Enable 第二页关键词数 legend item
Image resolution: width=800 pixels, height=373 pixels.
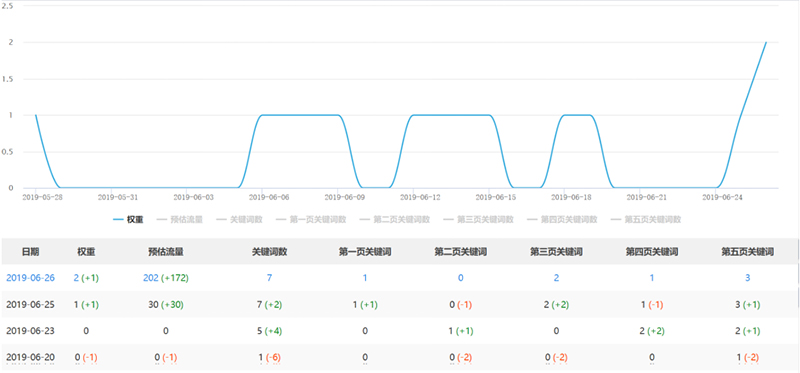[394, 219]
